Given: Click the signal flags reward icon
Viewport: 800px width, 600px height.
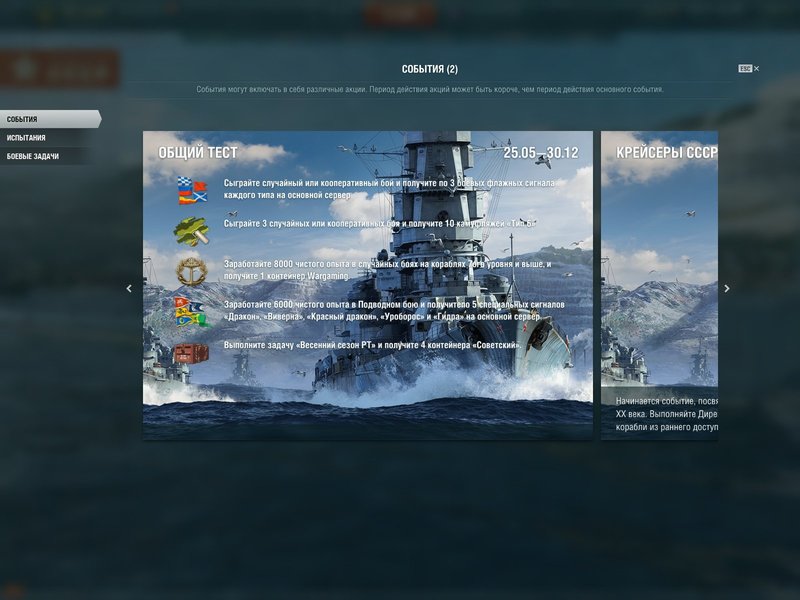Looking at the screenshot, I should pos(192,190).
